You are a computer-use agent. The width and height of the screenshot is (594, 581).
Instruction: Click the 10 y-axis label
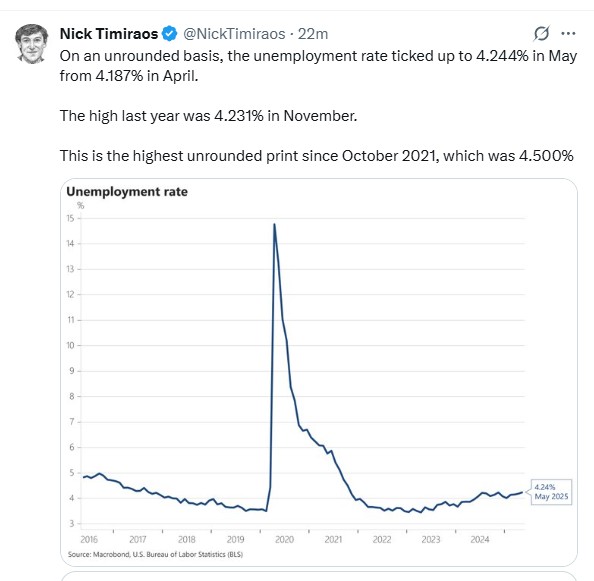point(70,345)
